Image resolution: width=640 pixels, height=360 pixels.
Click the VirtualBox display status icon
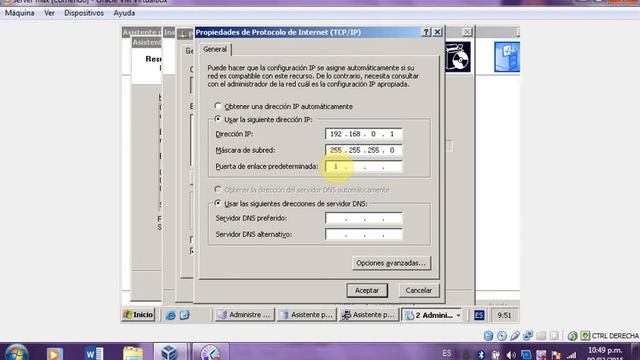[554, 336]
